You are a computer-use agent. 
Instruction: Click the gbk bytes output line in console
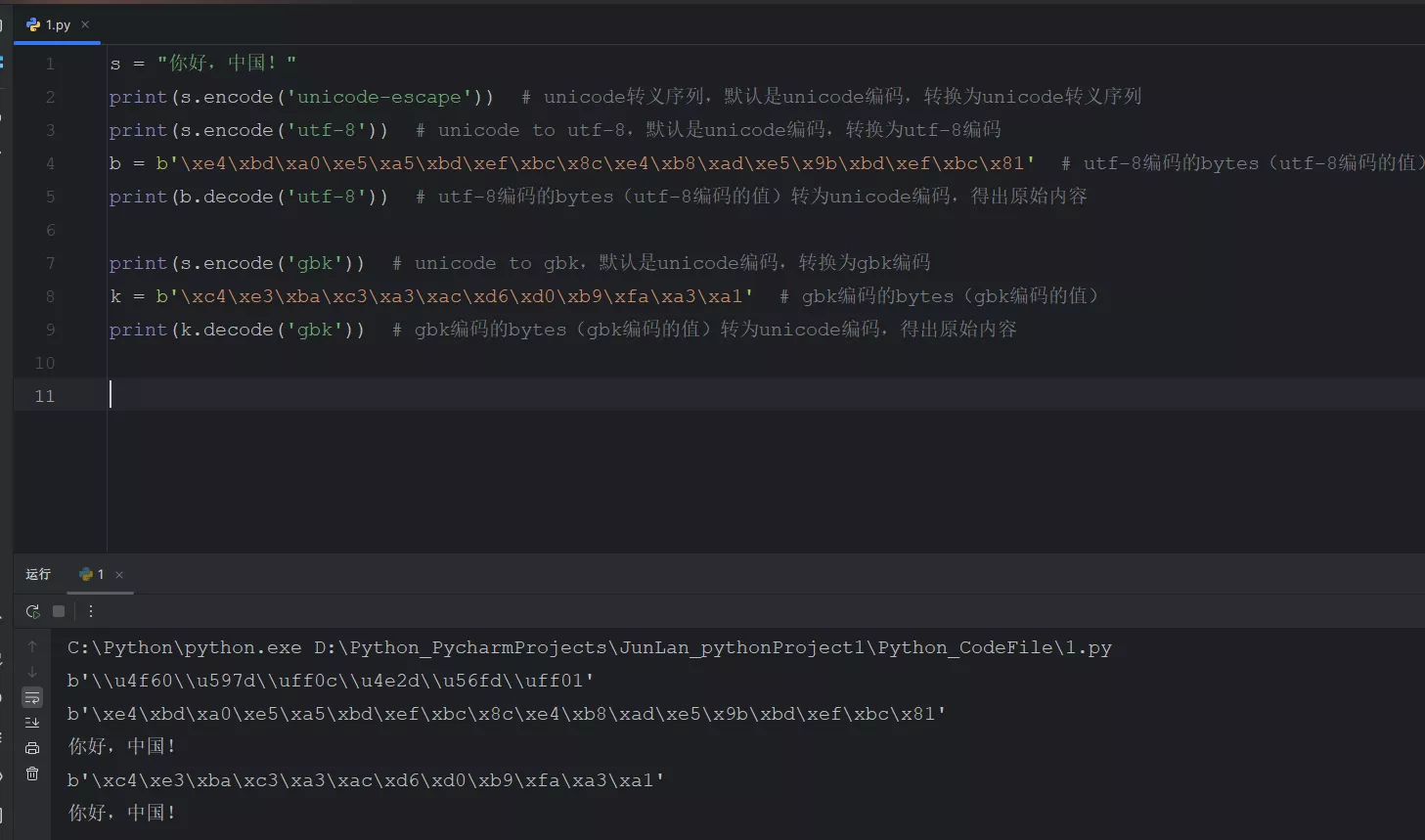(366, 780)
